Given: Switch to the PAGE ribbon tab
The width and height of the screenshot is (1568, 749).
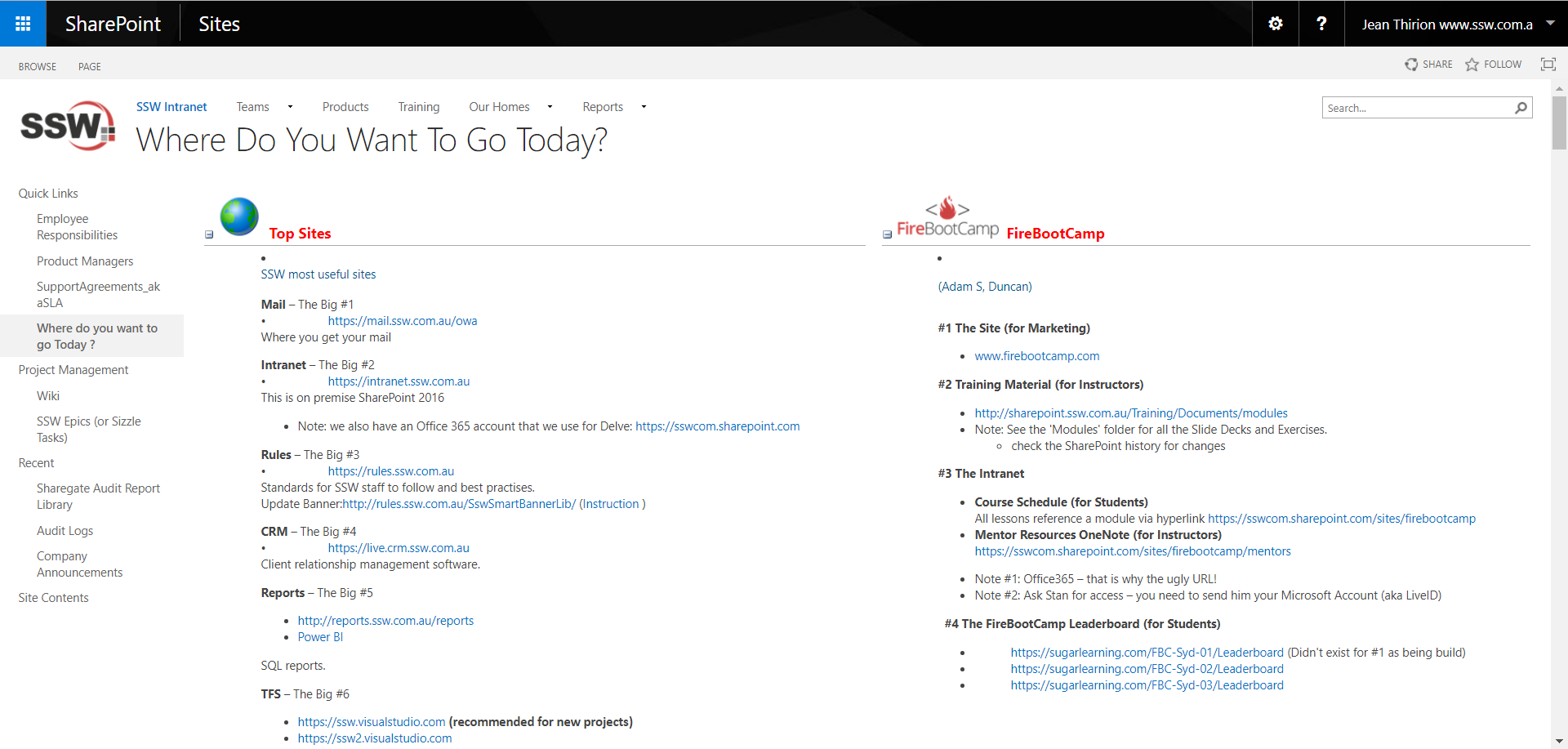Looking at the screenshot, I should point(90,67).
